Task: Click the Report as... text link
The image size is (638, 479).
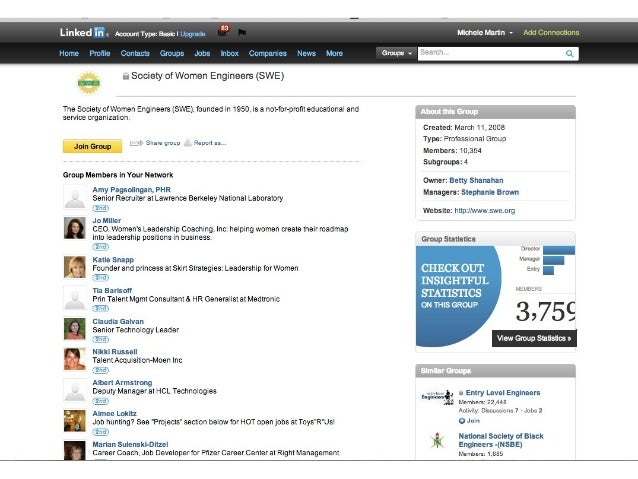Action: pos(210,143)
